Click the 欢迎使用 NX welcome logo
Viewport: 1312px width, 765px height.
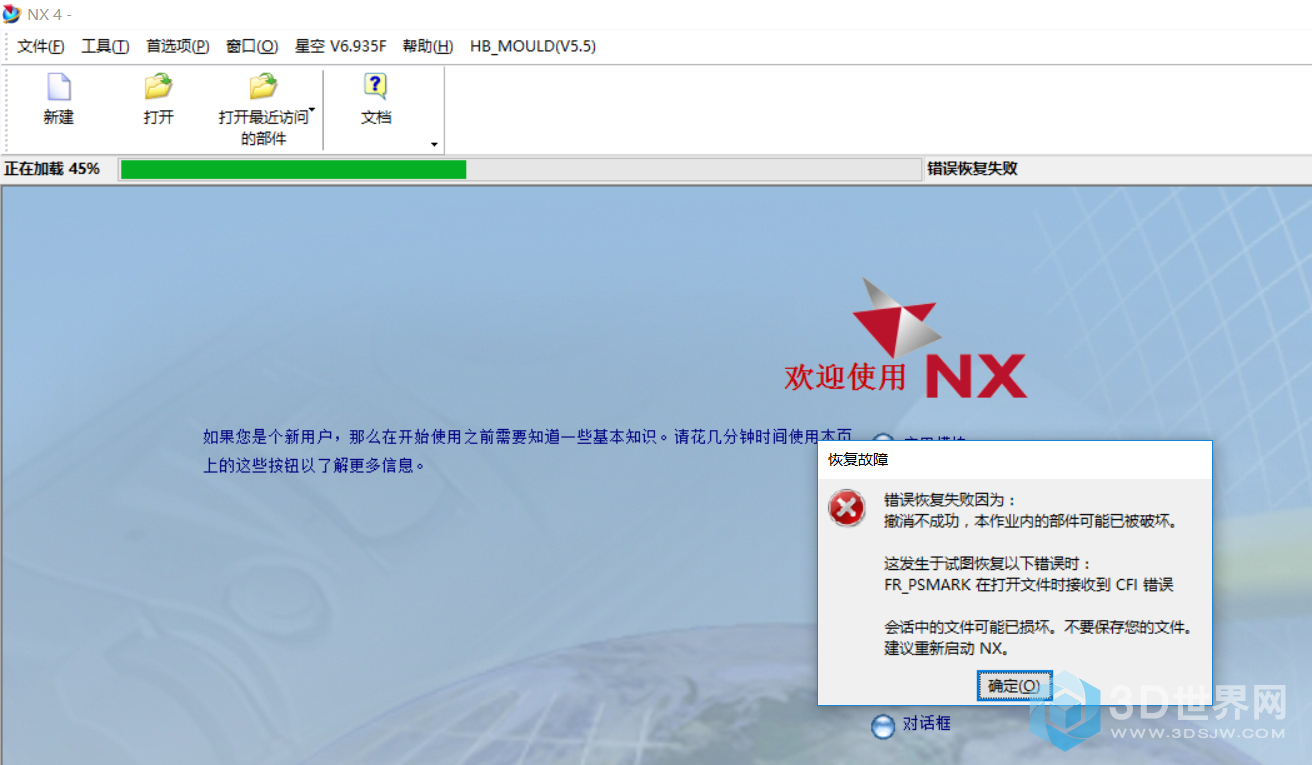906,338
